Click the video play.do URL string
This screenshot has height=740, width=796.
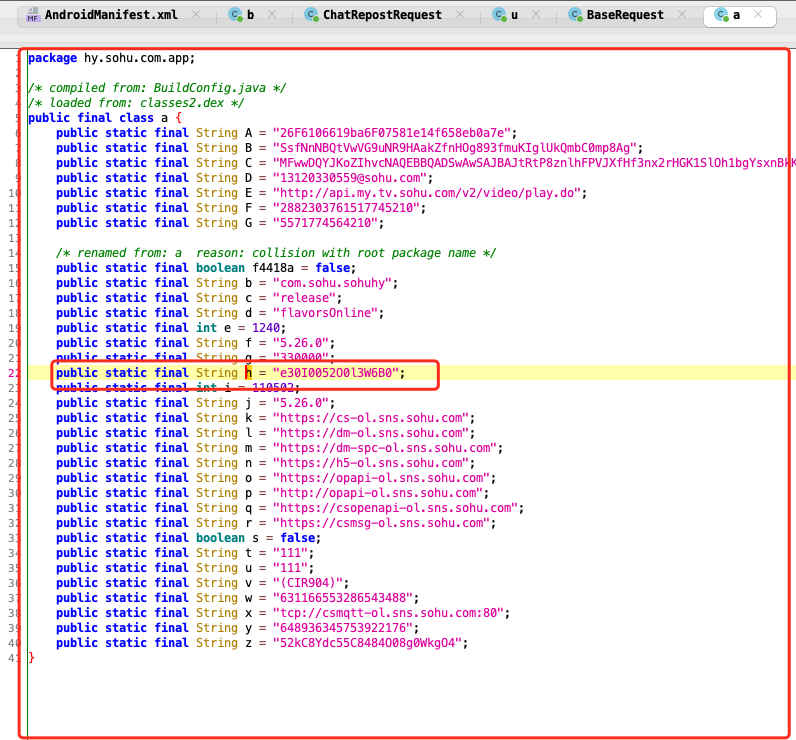pyautogui.click(x=426, y=193)
